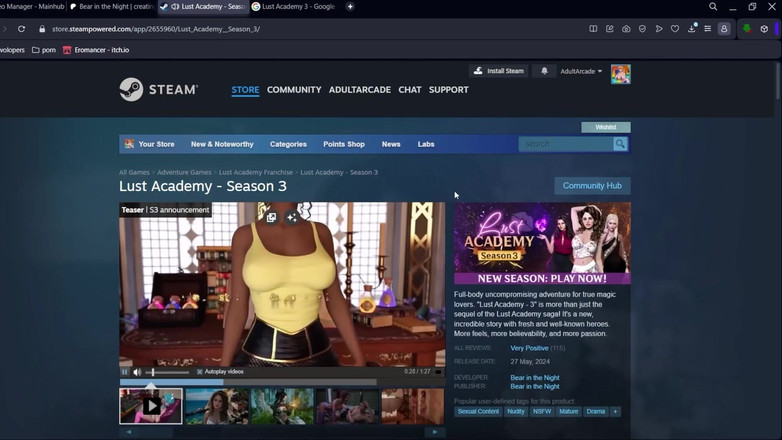Open Labs in store nav

[x=426, y=144]
